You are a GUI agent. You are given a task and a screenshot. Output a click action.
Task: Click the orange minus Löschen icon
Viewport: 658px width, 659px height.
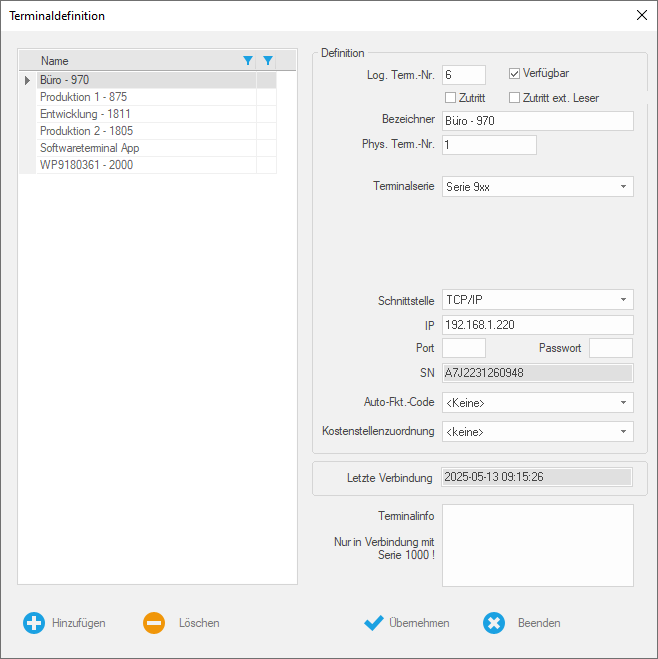tap(154, 623)
